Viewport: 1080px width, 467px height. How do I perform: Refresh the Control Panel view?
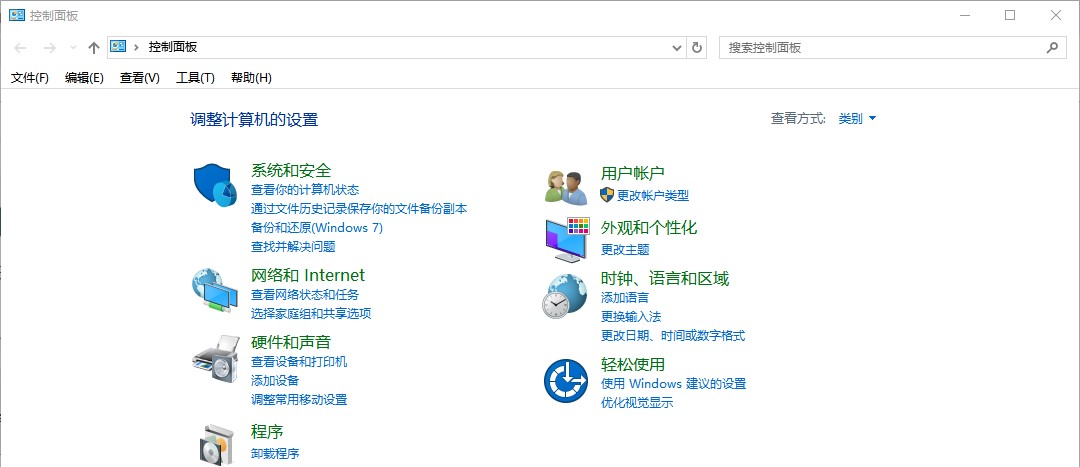pos(697,48)
